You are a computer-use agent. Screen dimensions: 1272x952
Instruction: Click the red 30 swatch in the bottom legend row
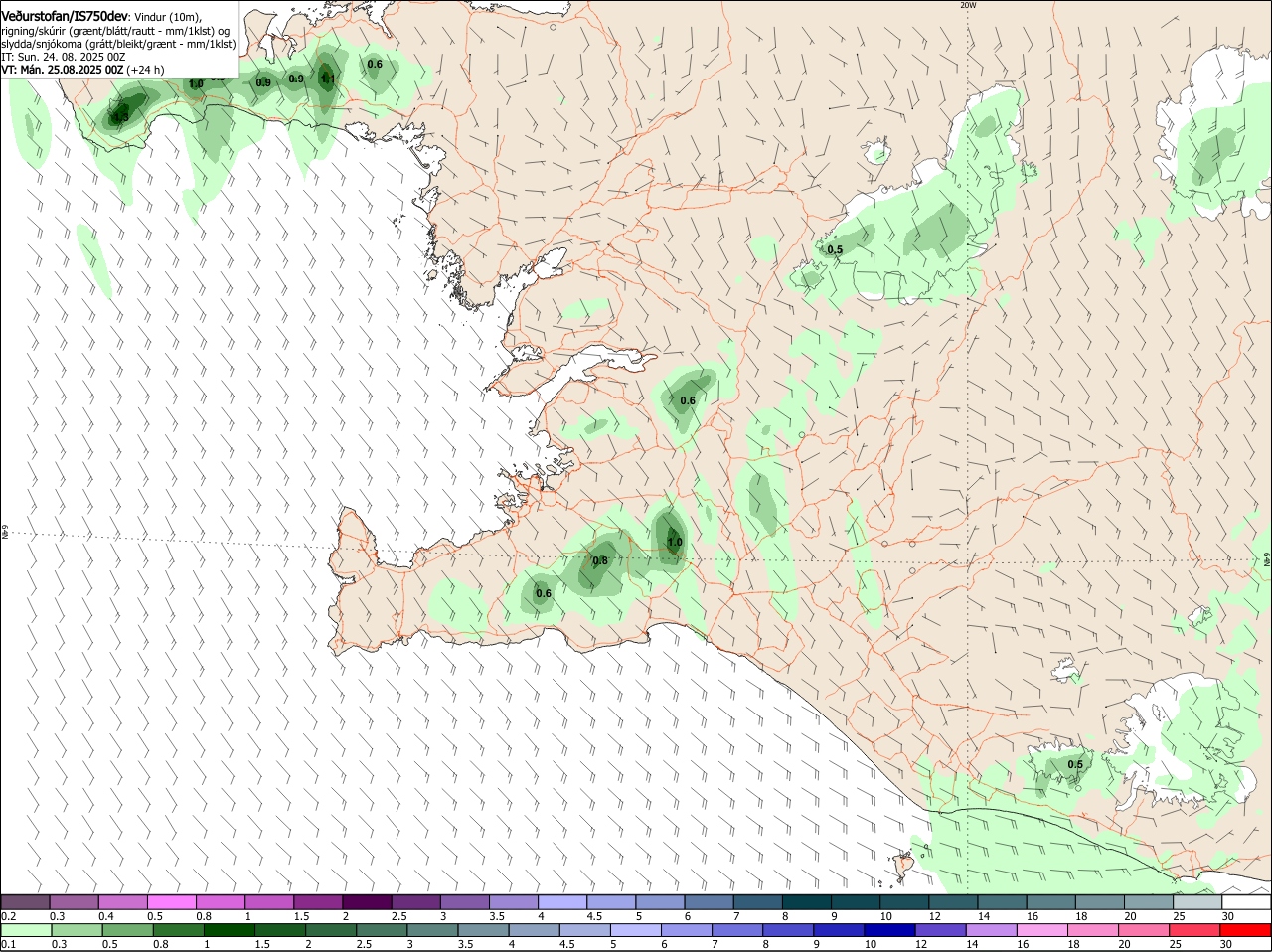point(1246,930)
